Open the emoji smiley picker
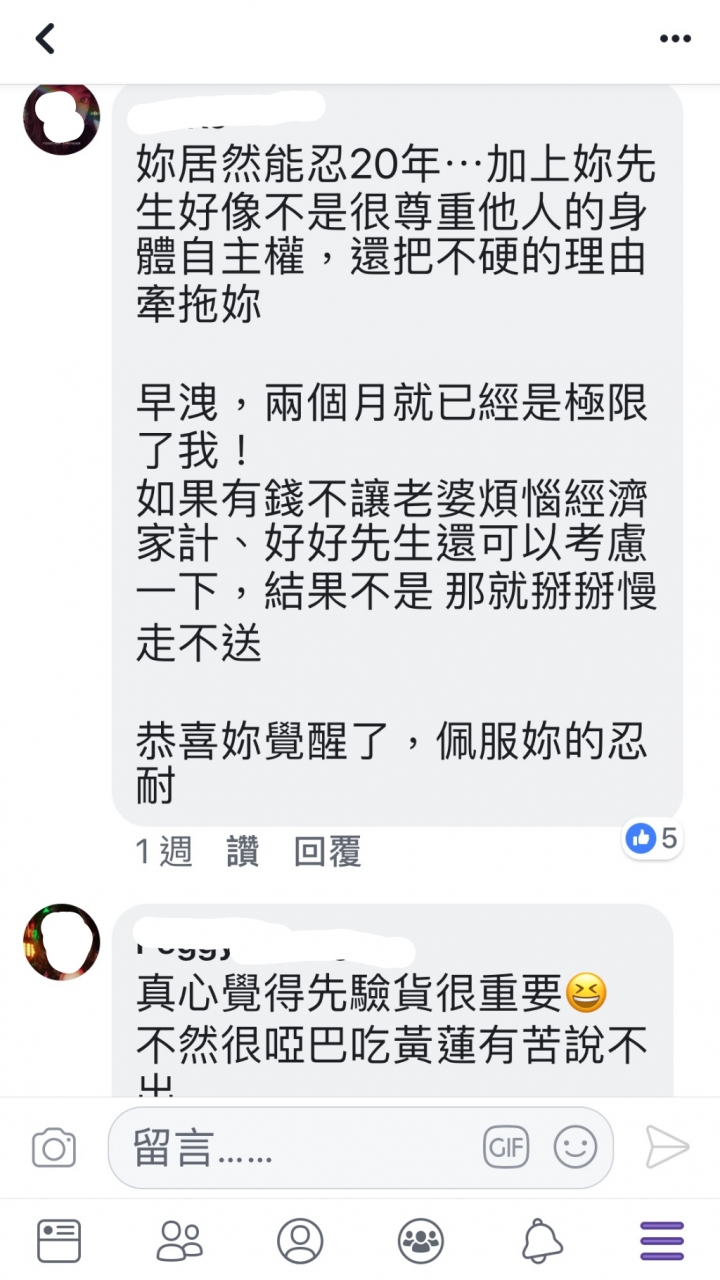 pos(575,1147)
